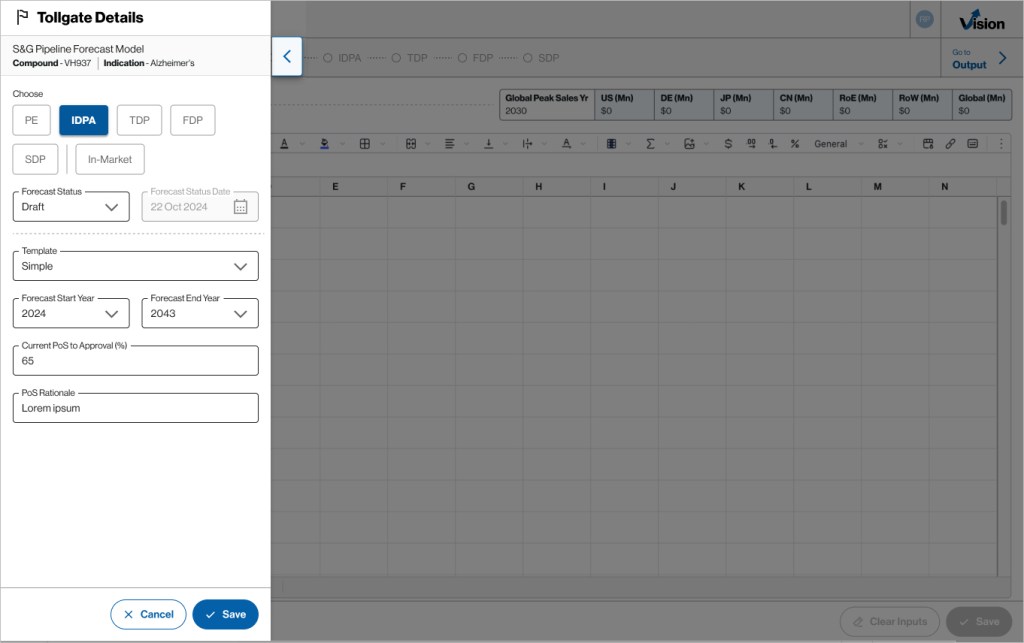The width and height of the screenshot is (1024, 643).
Task: Select the In-Market tollgate option
Action: (x=110, y=159)
